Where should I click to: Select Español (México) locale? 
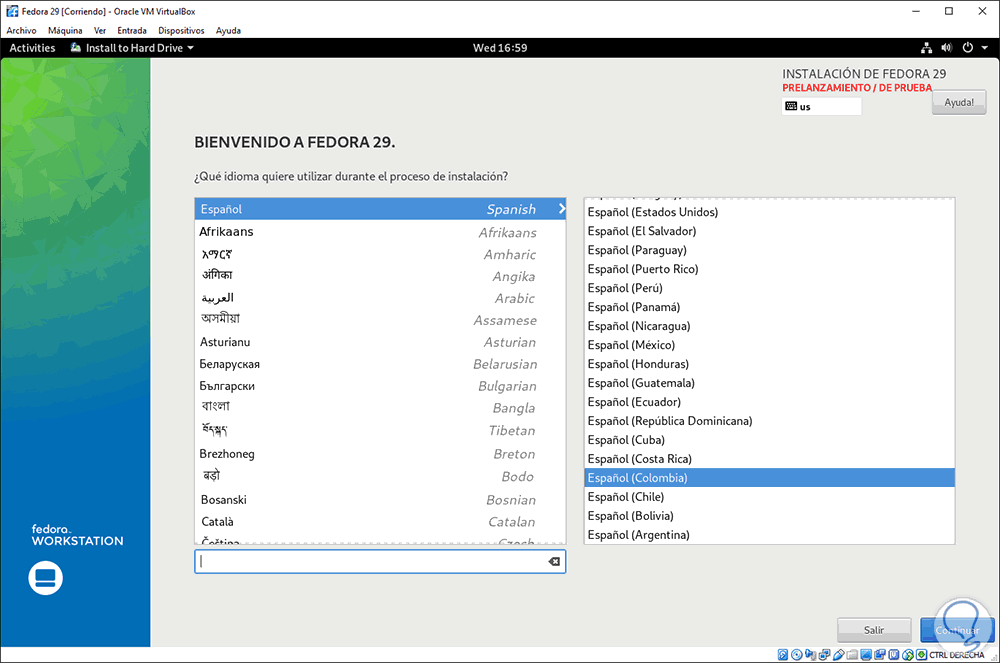coord(769,345)
